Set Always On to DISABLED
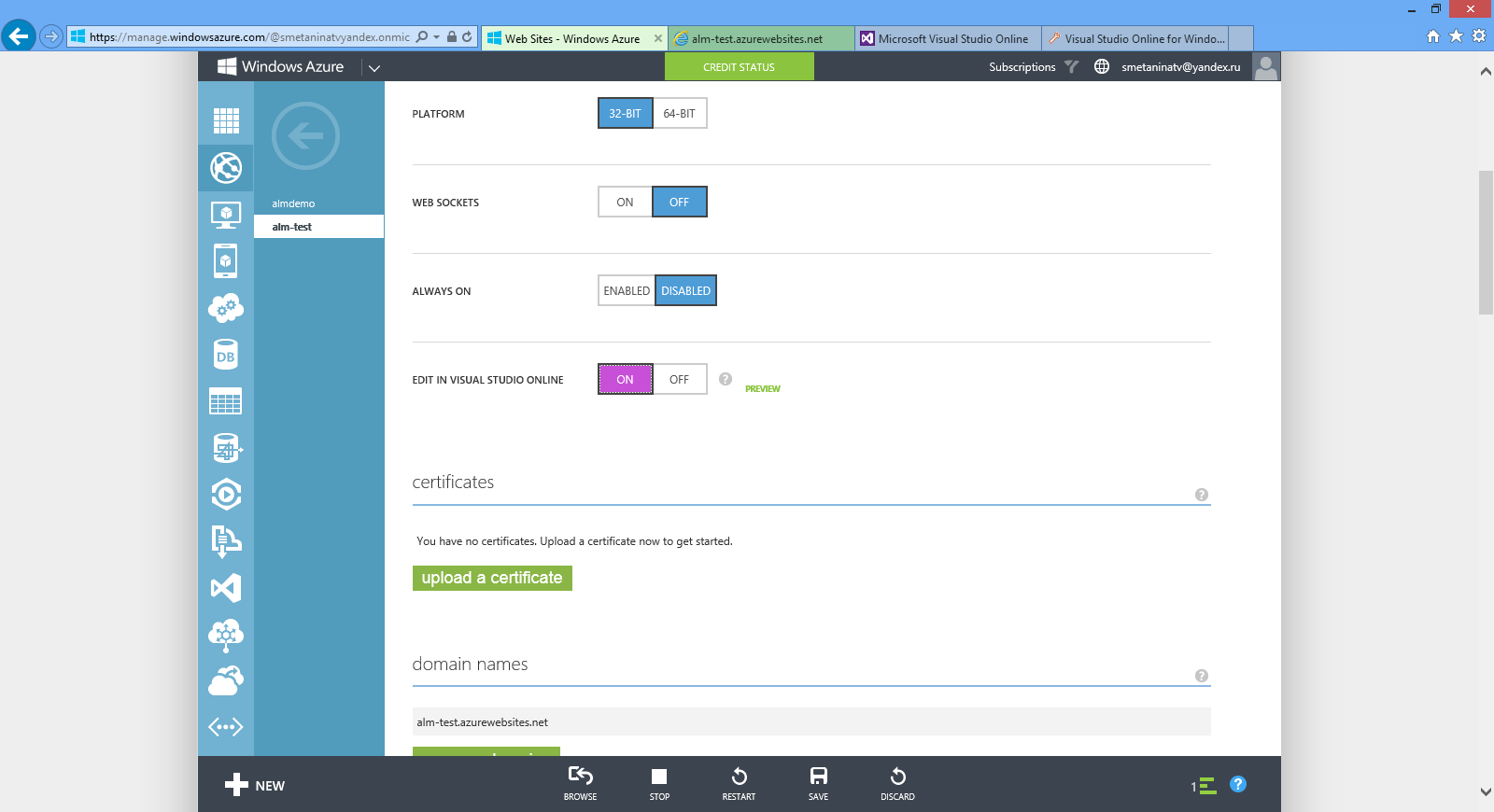 [686, 291]
